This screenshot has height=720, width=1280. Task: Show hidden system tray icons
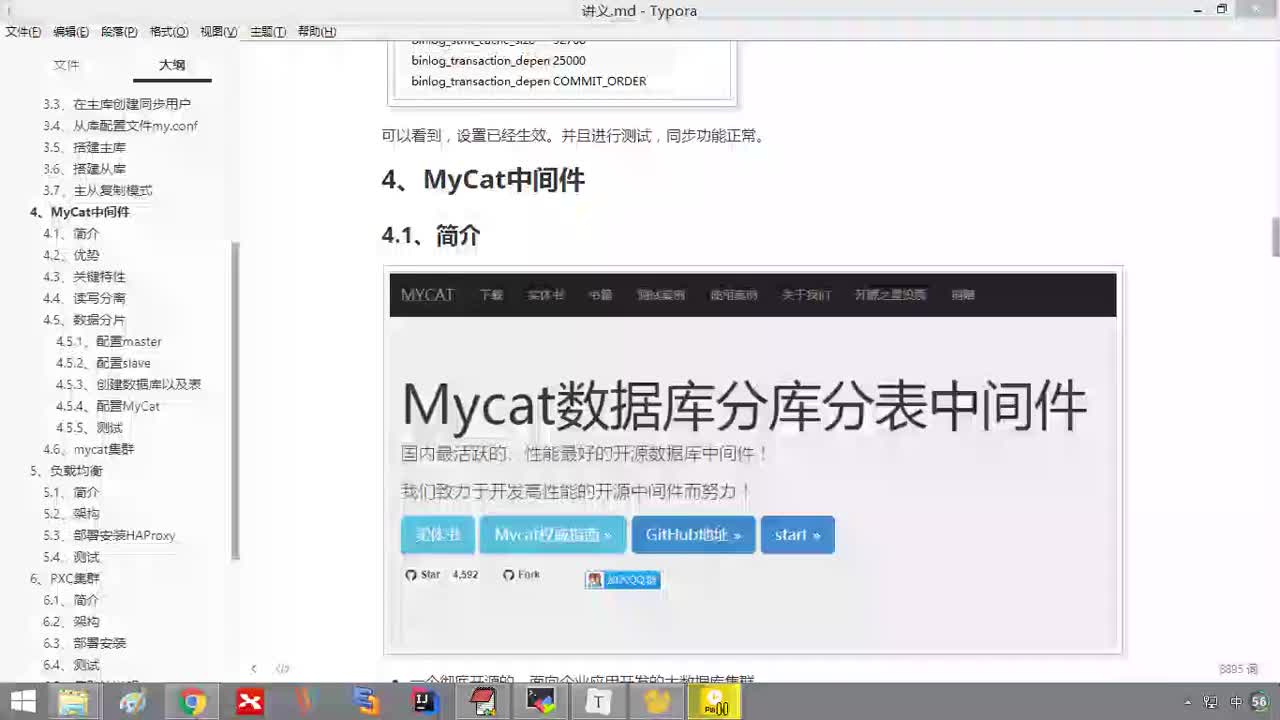pos(1188,703)
